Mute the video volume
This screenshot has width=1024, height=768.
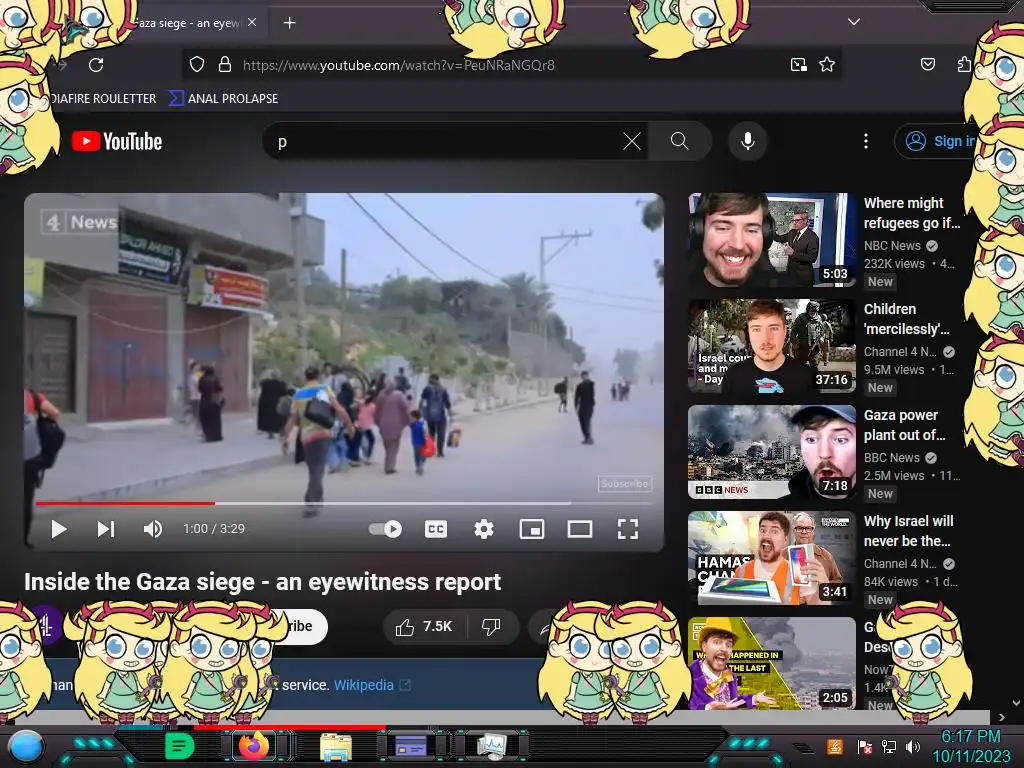(153, 529)
